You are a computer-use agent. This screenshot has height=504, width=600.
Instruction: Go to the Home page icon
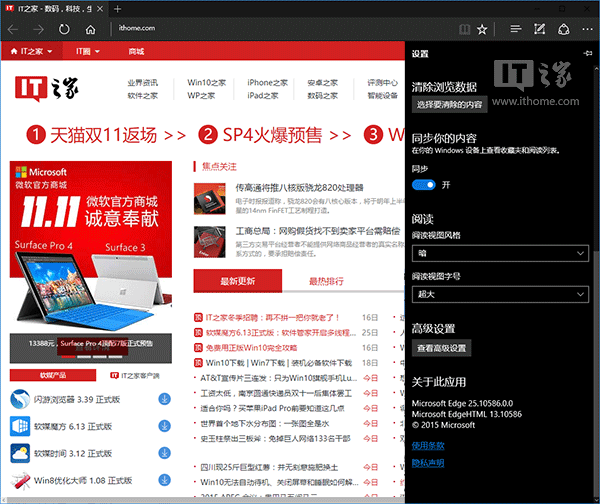pos(90,29)
